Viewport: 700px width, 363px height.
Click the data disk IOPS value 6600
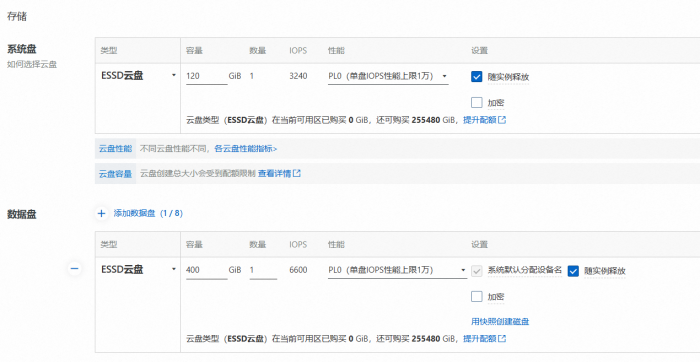pyautogui.click(x=298, y=270)
